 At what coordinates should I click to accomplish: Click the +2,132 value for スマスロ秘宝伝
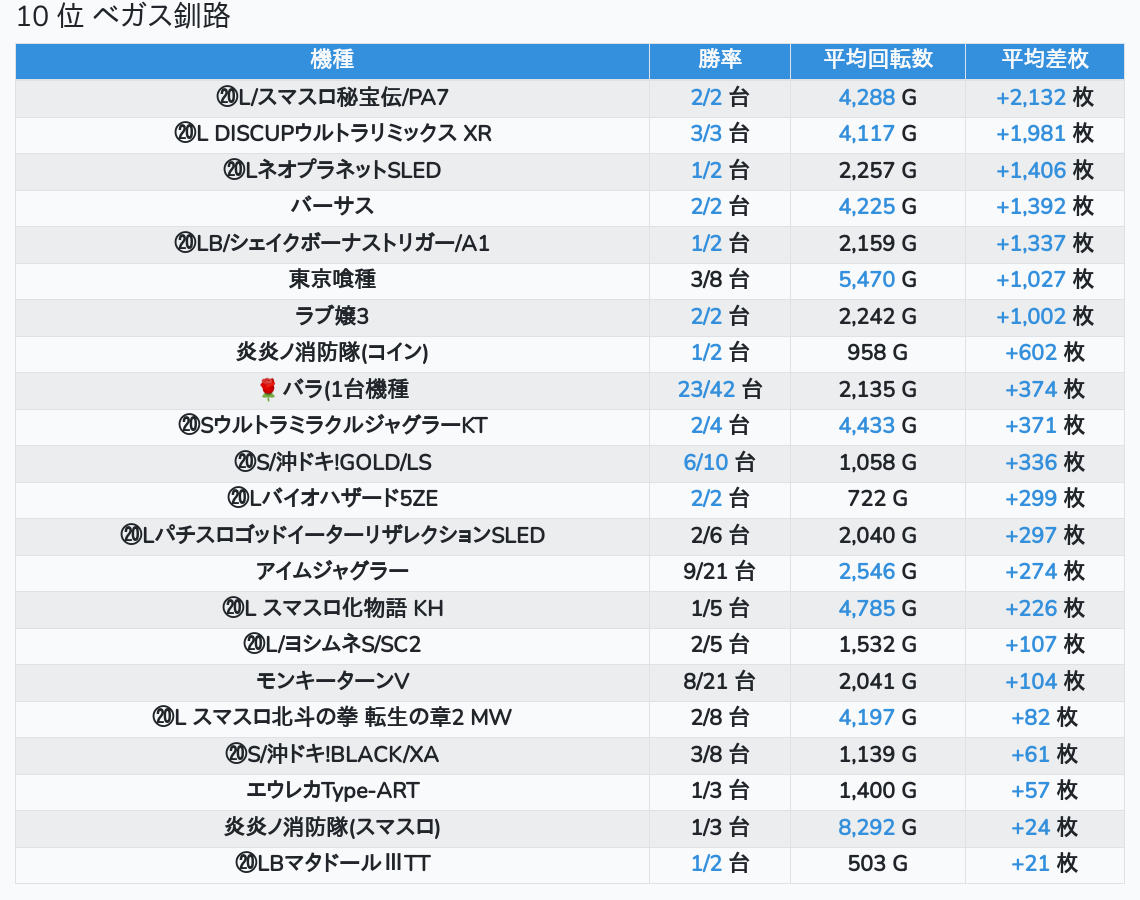pyautogui.click(x=1030, y=98)
